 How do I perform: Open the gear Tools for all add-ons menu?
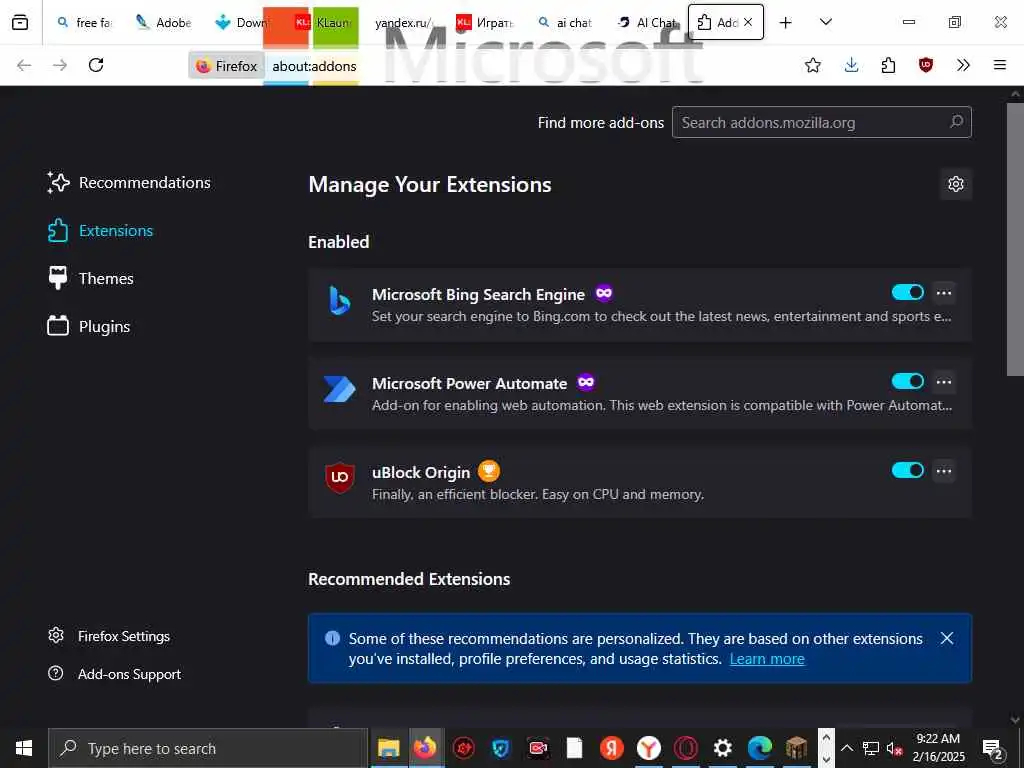[955, 184]
